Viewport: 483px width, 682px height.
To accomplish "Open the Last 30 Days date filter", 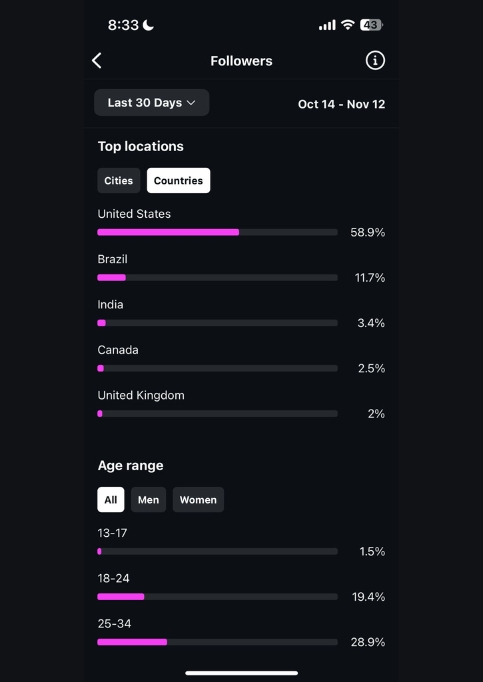I will (x=151, y=103).
